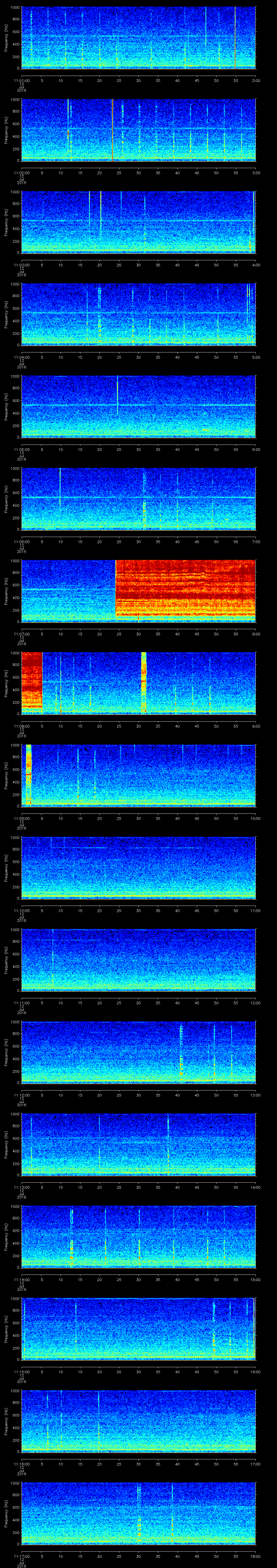The width and height of the screenshot is (277, 1568).
Task: Open the 11:07:00 spectrogram with red noise band
Action: pyautogui.click(x=138, y=591)
